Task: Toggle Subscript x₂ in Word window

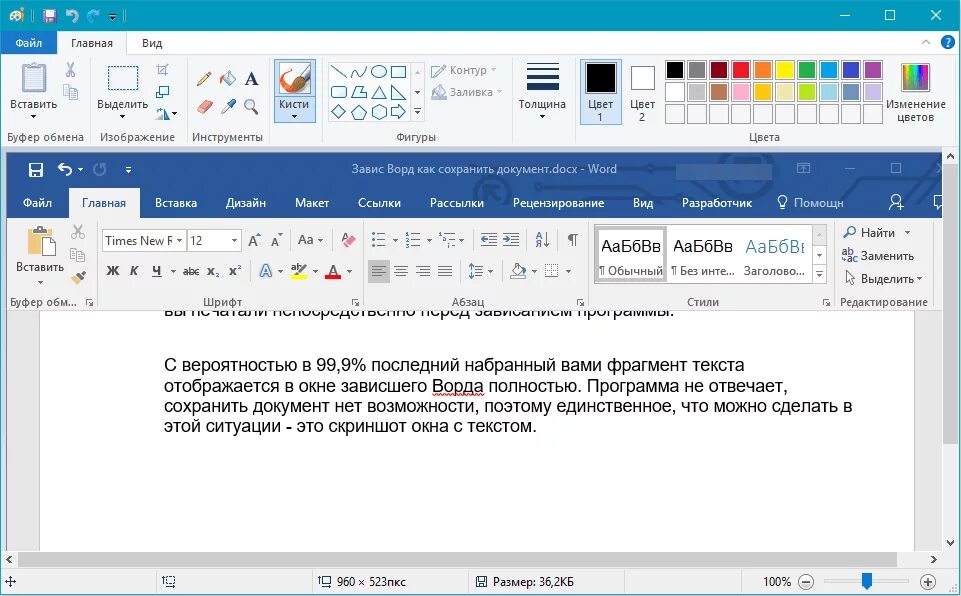Action: [213, 271]
